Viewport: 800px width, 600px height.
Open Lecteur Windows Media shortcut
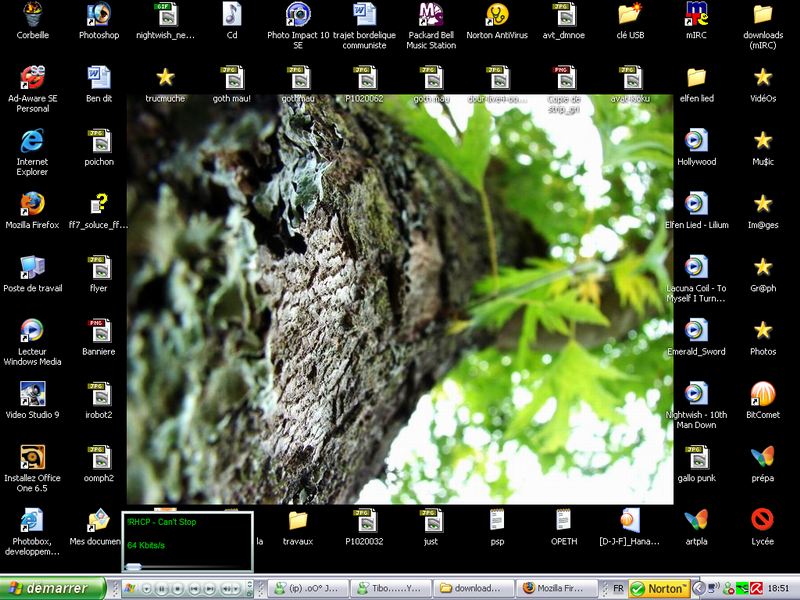32,331
